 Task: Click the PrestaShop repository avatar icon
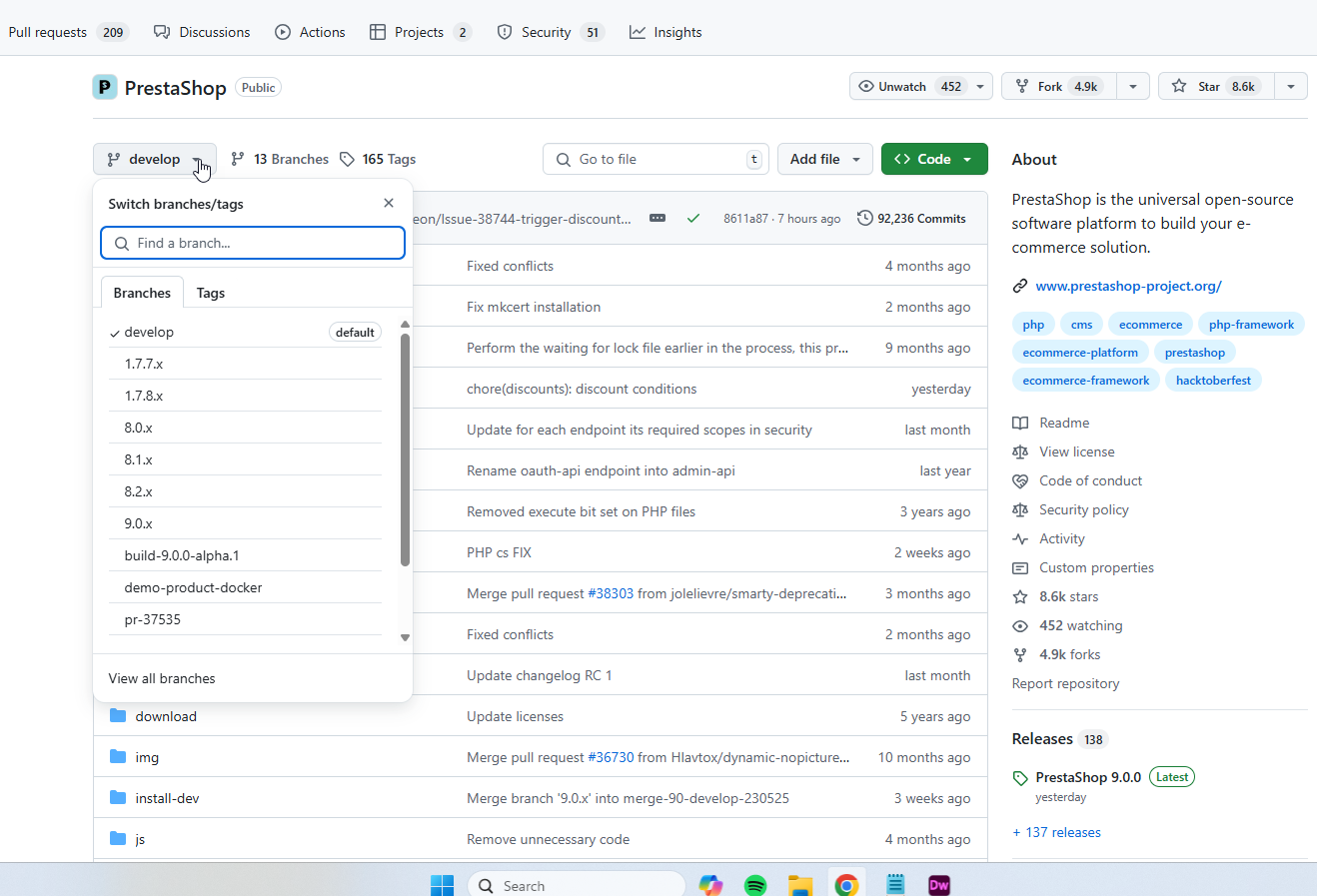[x=105, y=87]
